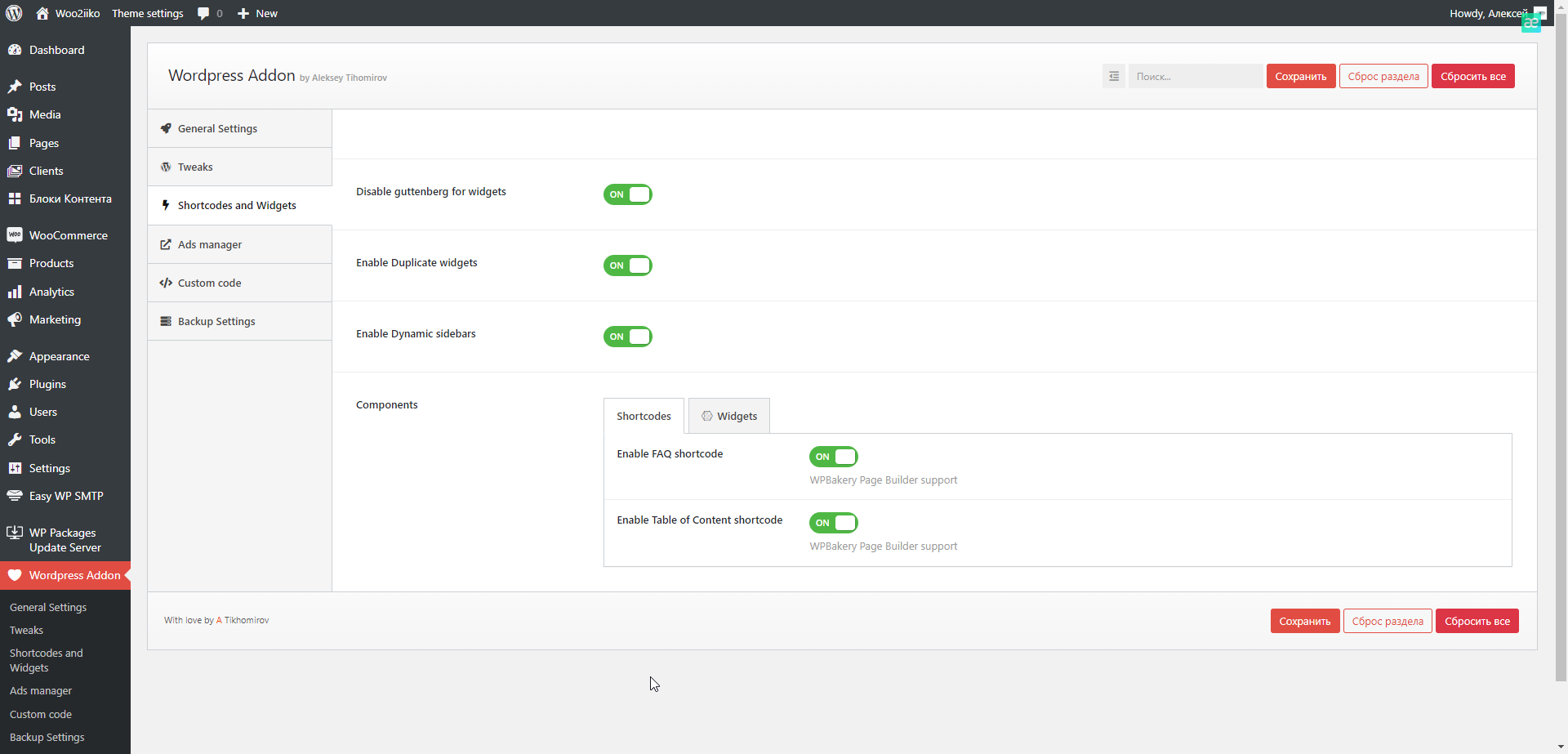Toggle Enable FAQ shortcode switch
Viewport: 1568px width, 754px height.
pos(834,457)
